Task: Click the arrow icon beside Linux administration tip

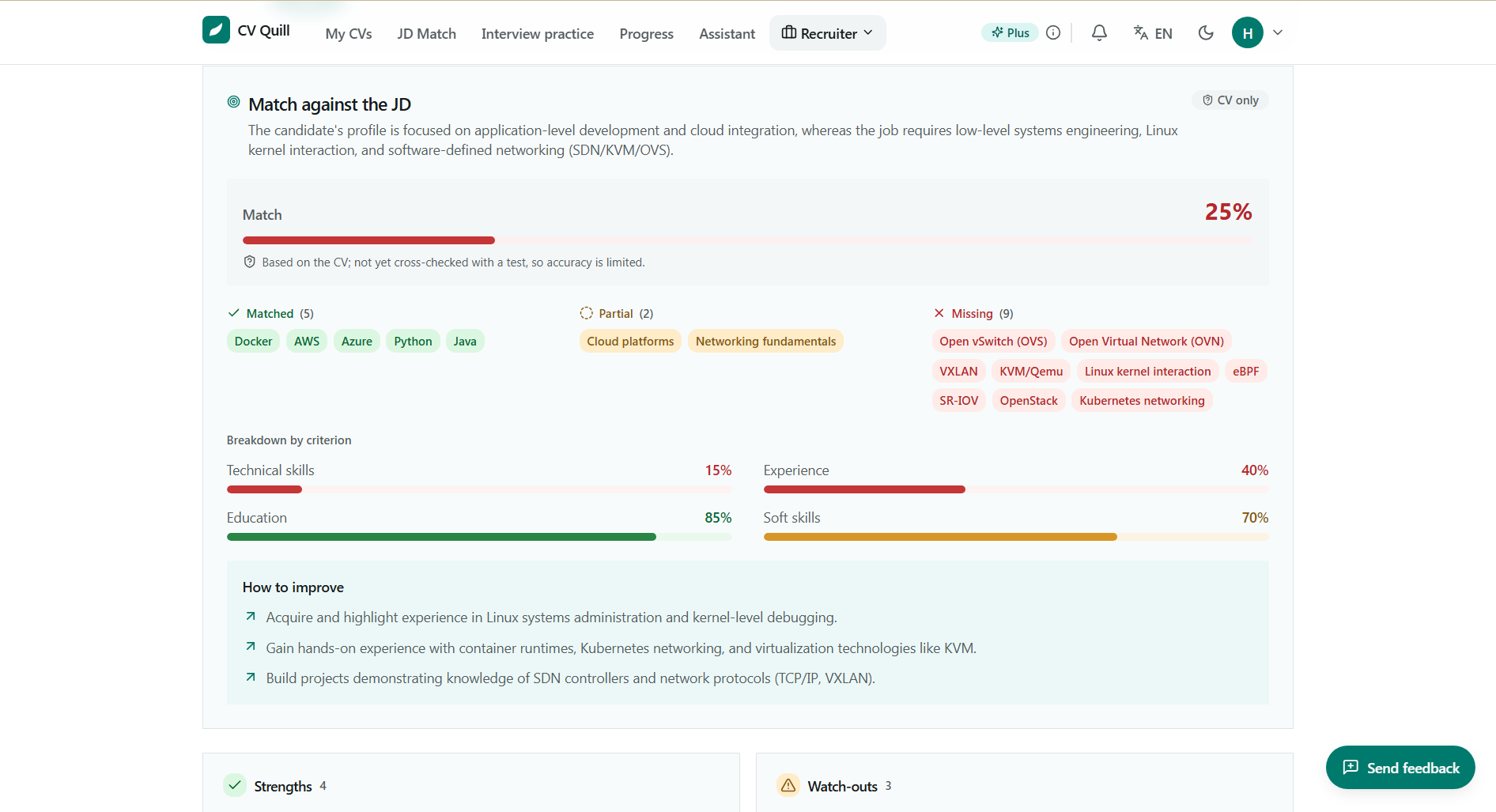Action: [x=251, y=617]
